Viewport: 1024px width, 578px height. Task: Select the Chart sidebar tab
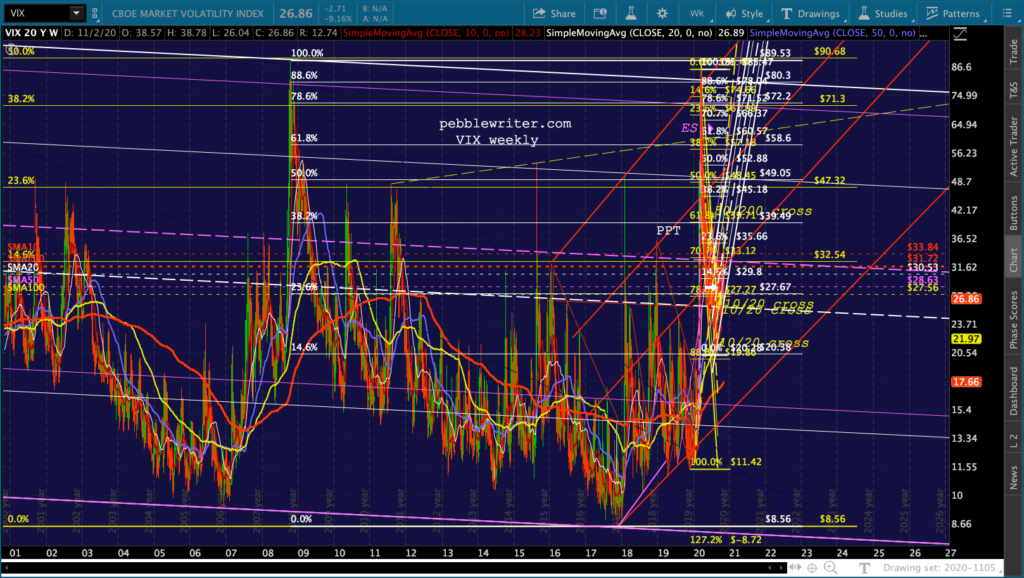[x=1014, y=260]
